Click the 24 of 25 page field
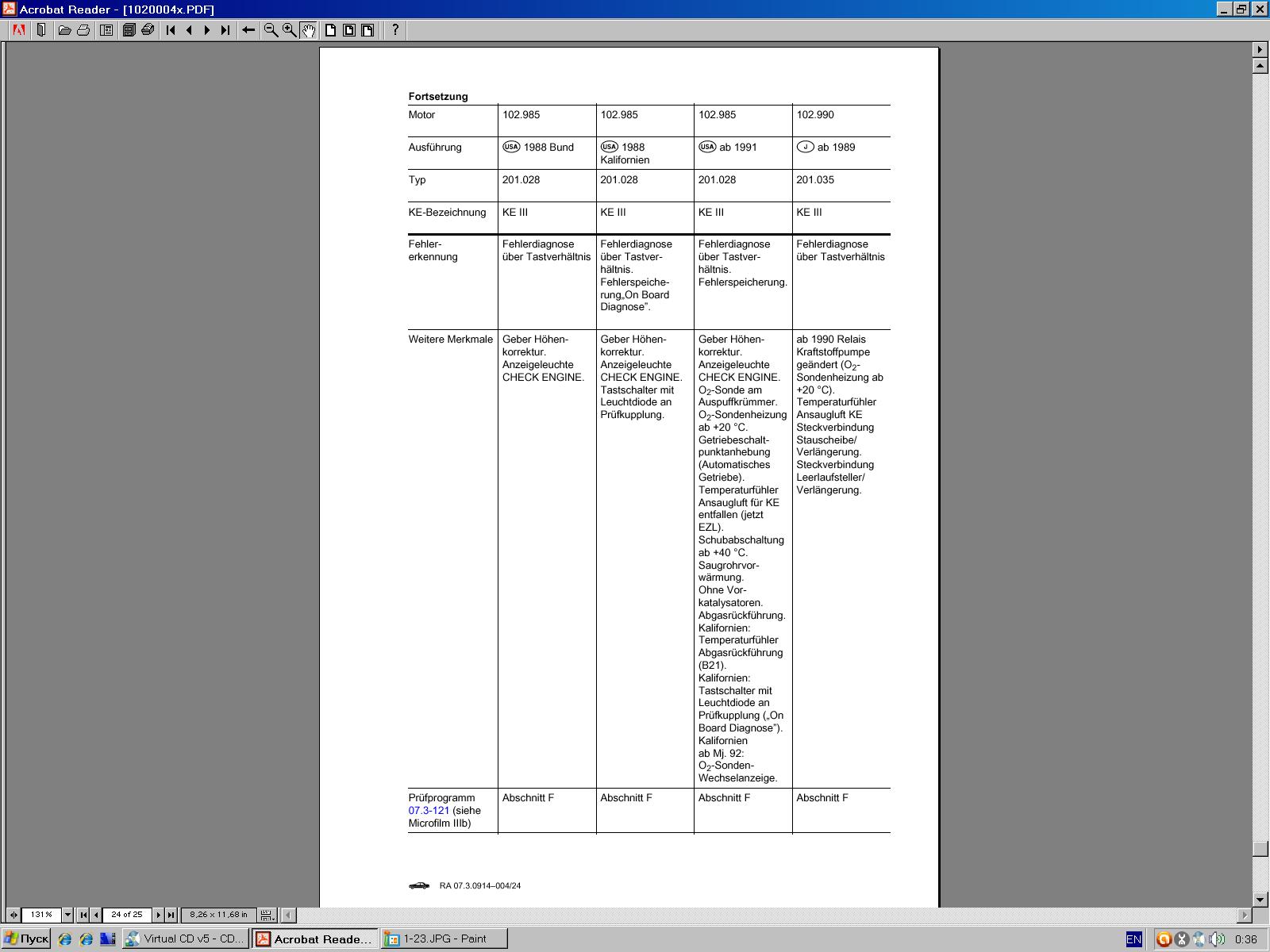This screenshot has width=1270, height=952. (x=127, y=915)
